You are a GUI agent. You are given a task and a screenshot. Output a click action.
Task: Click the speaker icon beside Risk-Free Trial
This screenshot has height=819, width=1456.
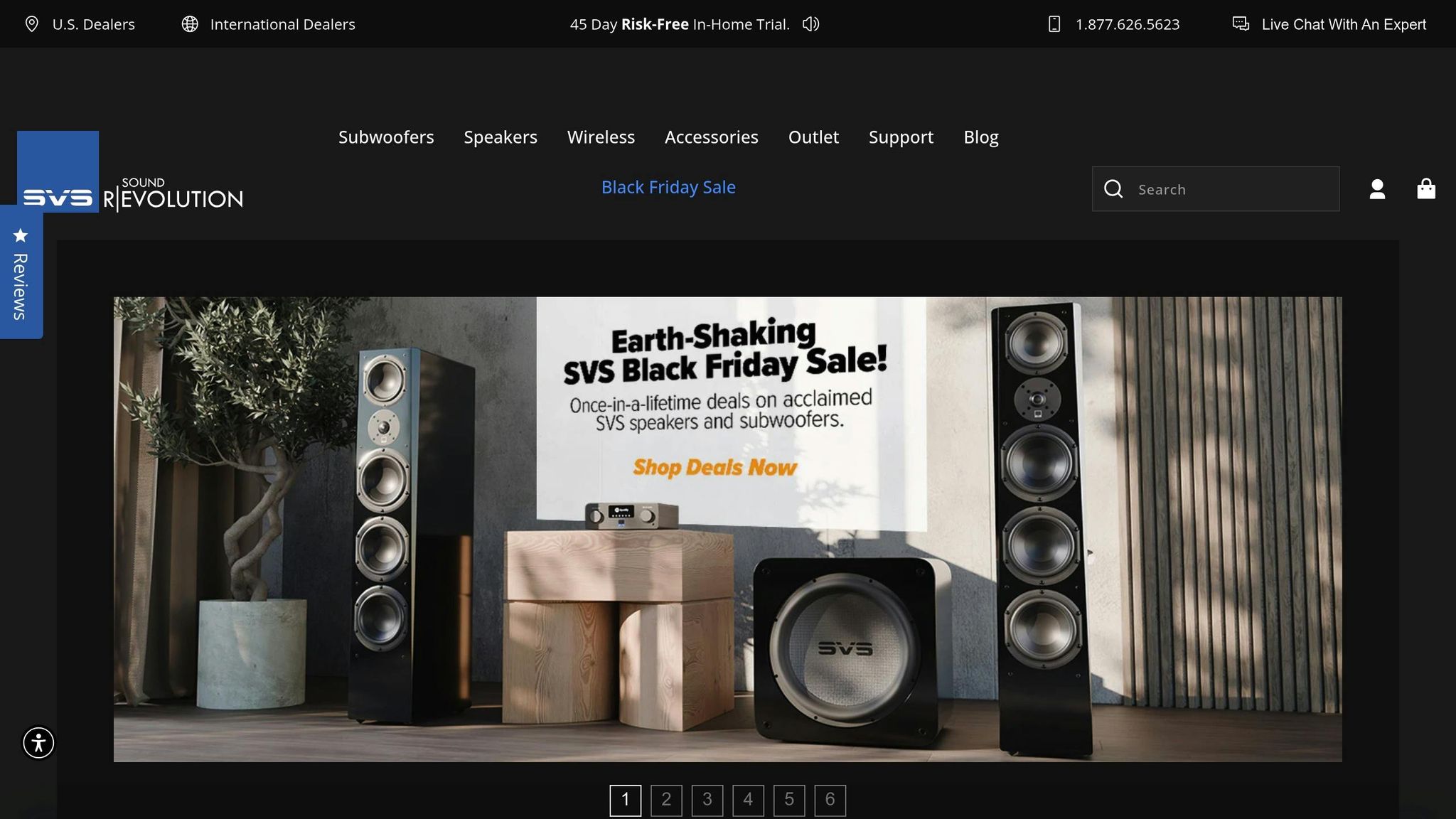tap(811, 24)
